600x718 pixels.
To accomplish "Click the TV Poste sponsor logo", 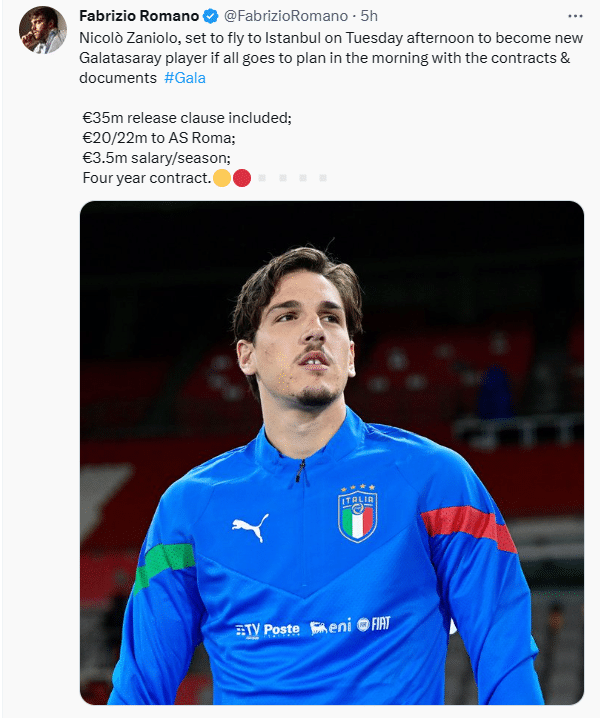I will pos(267,630).
